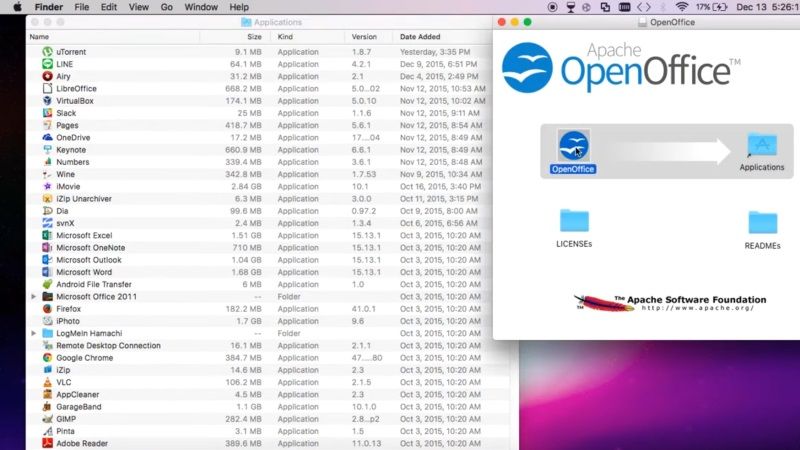
Task: Expand the Microsoft Office 2011 folder
Action: [x=34, y=296]
